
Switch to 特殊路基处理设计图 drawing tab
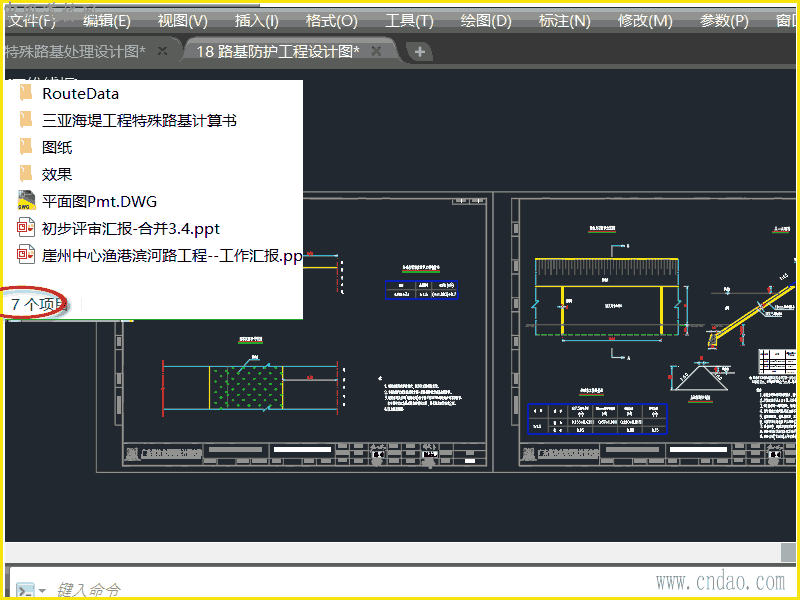[x=76, y=52]
